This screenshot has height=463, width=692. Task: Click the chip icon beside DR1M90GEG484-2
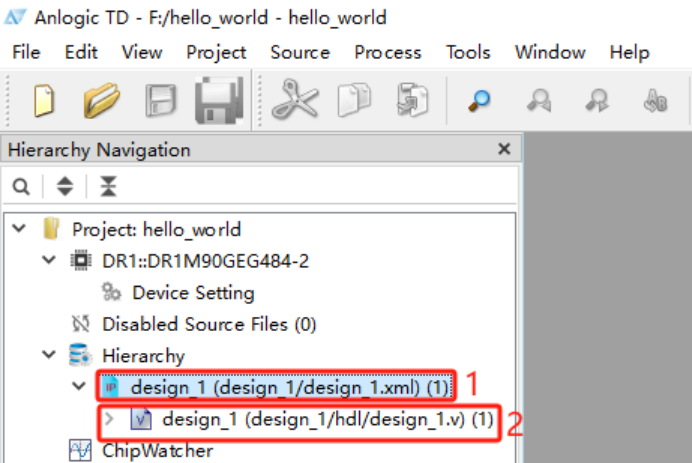(x=81, y=260)
